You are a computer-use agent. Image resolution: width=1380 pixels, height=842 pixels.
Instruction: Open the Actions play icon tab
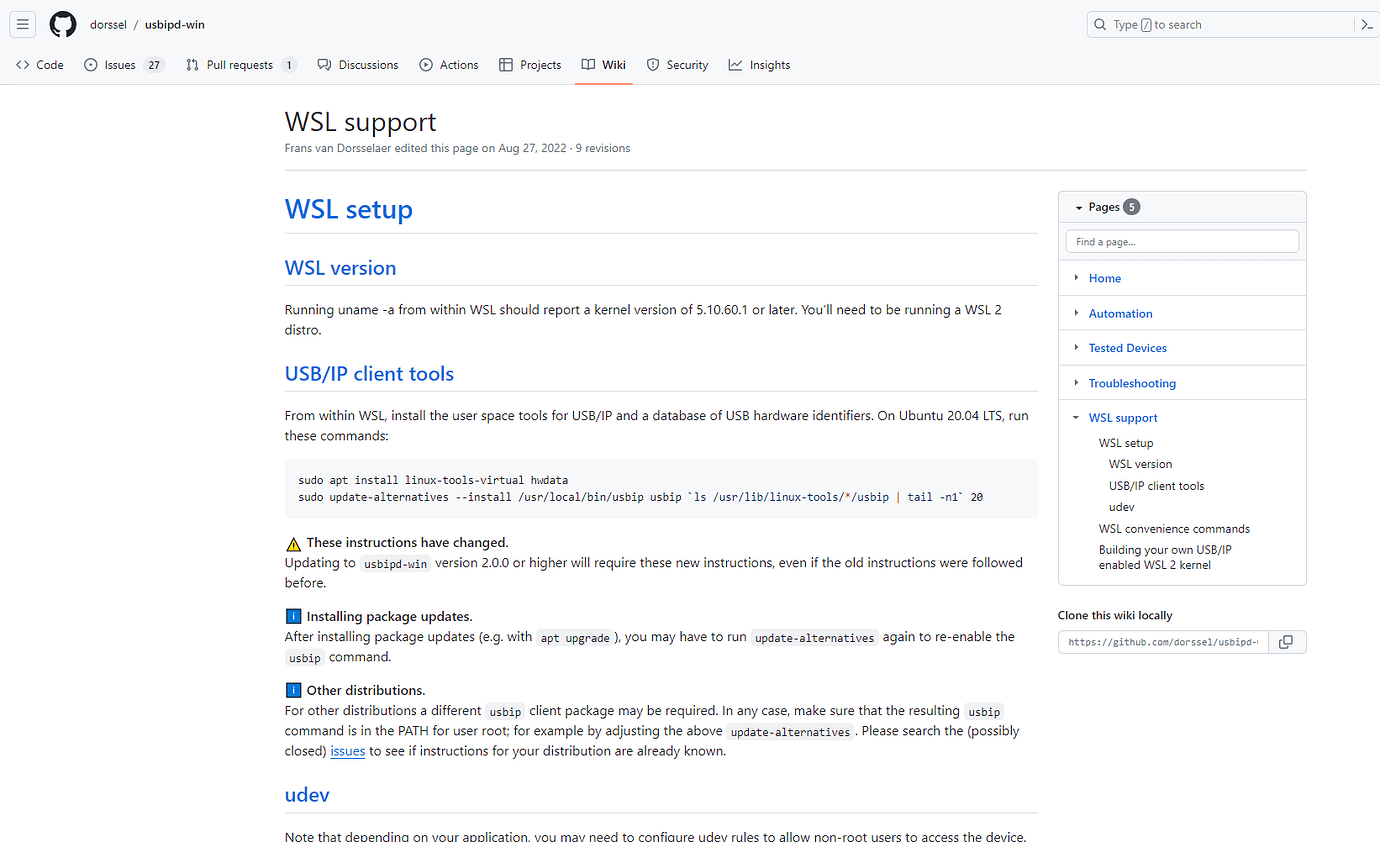[426, 65]
